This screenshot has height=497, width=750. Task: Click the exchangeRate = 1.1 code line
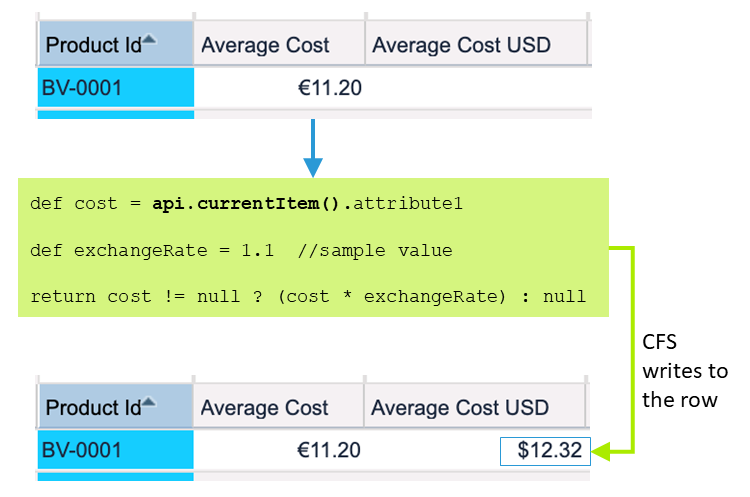pyautogui.click(x=241, y=251)
